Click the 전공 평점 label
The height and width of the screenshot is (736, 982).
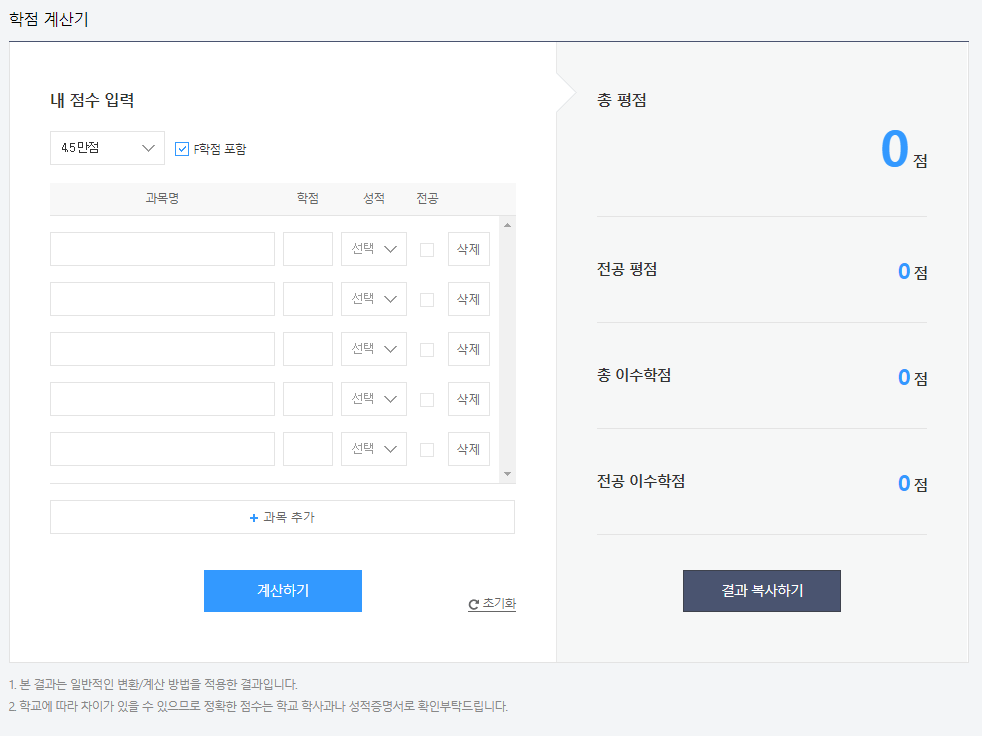[627, 269]
